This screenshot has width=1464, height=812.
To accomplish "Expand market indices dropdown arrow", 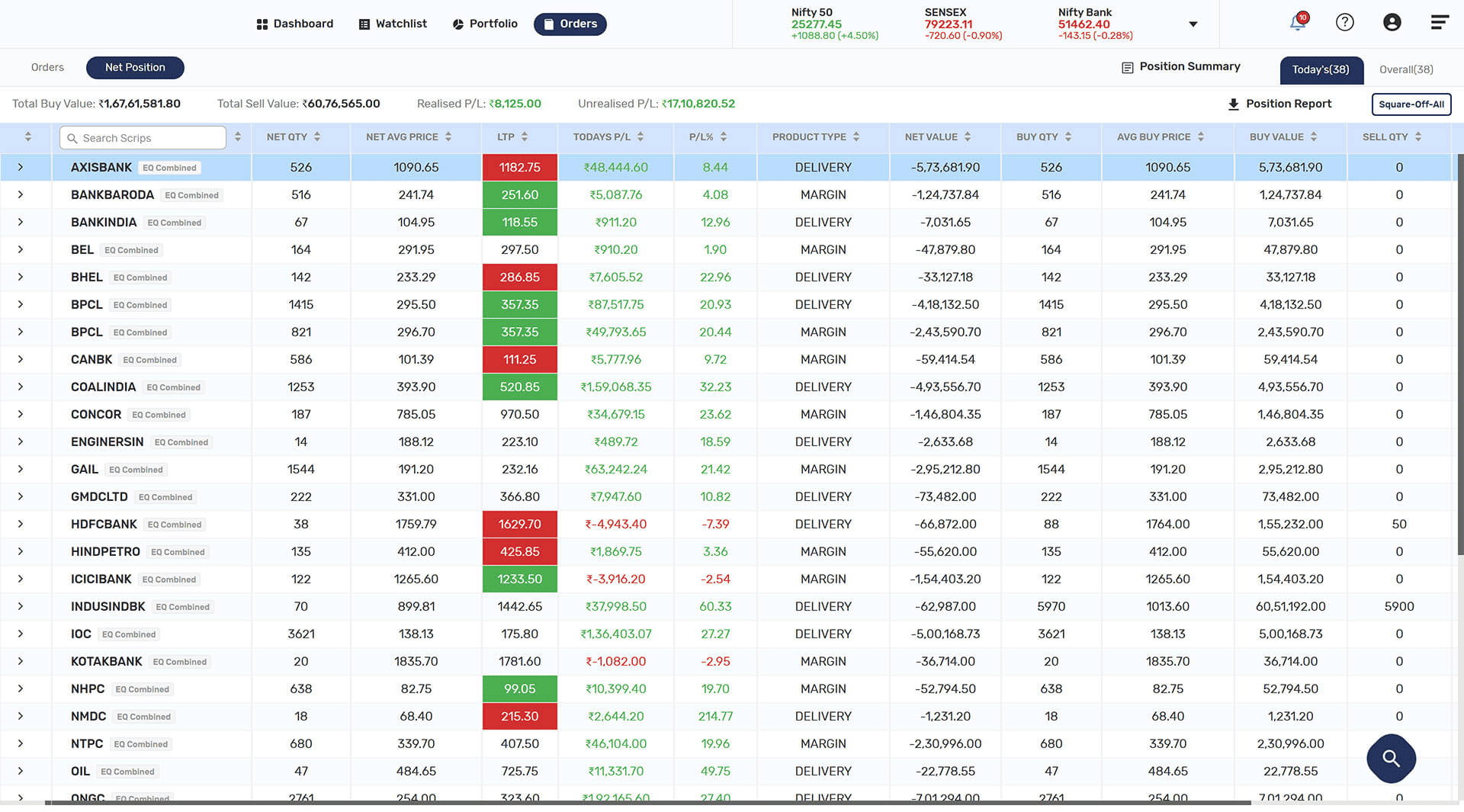I will pyautogui.click(x=1193, y=24).
